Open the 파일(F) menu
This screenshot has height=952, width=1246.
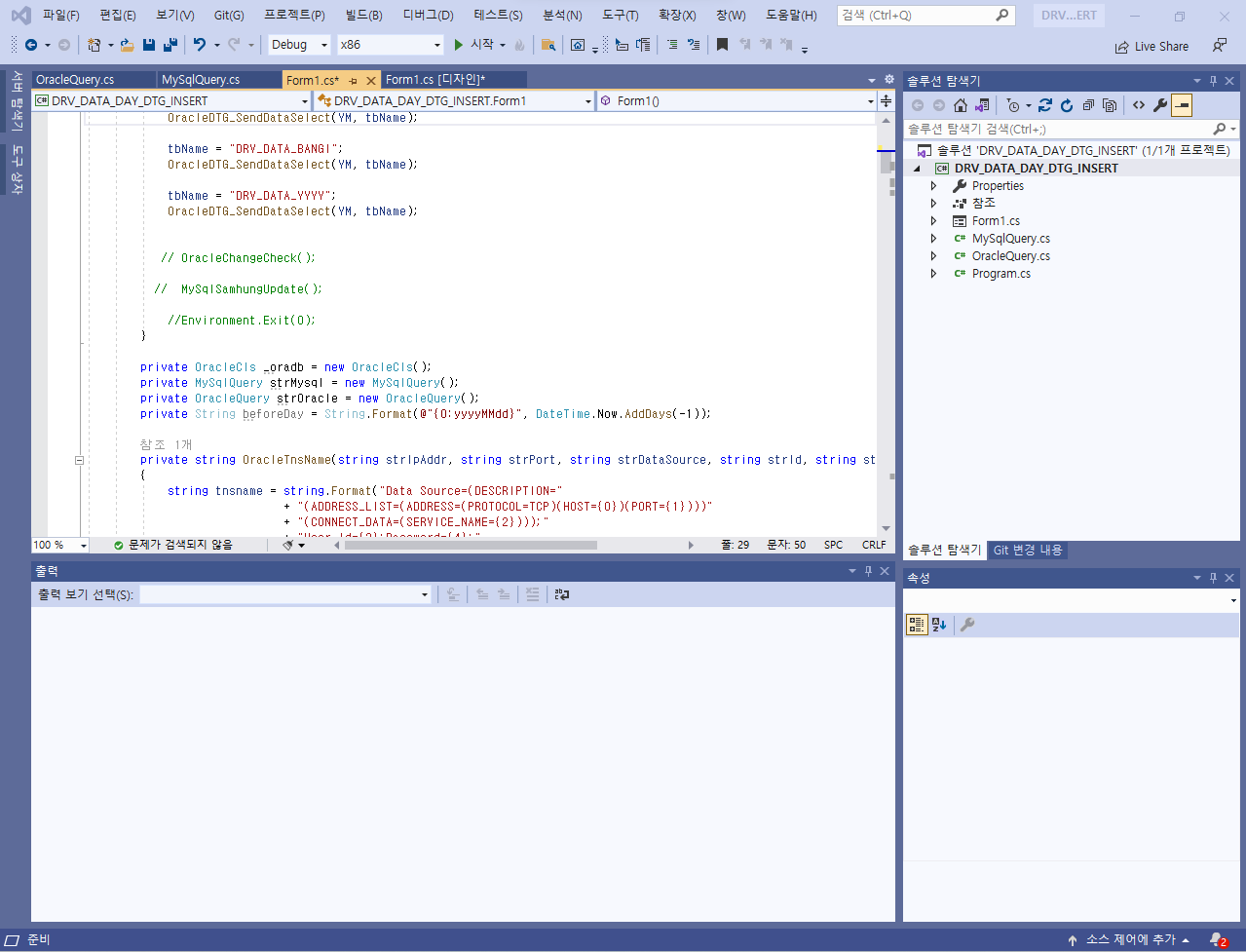[x=60, y=15]
